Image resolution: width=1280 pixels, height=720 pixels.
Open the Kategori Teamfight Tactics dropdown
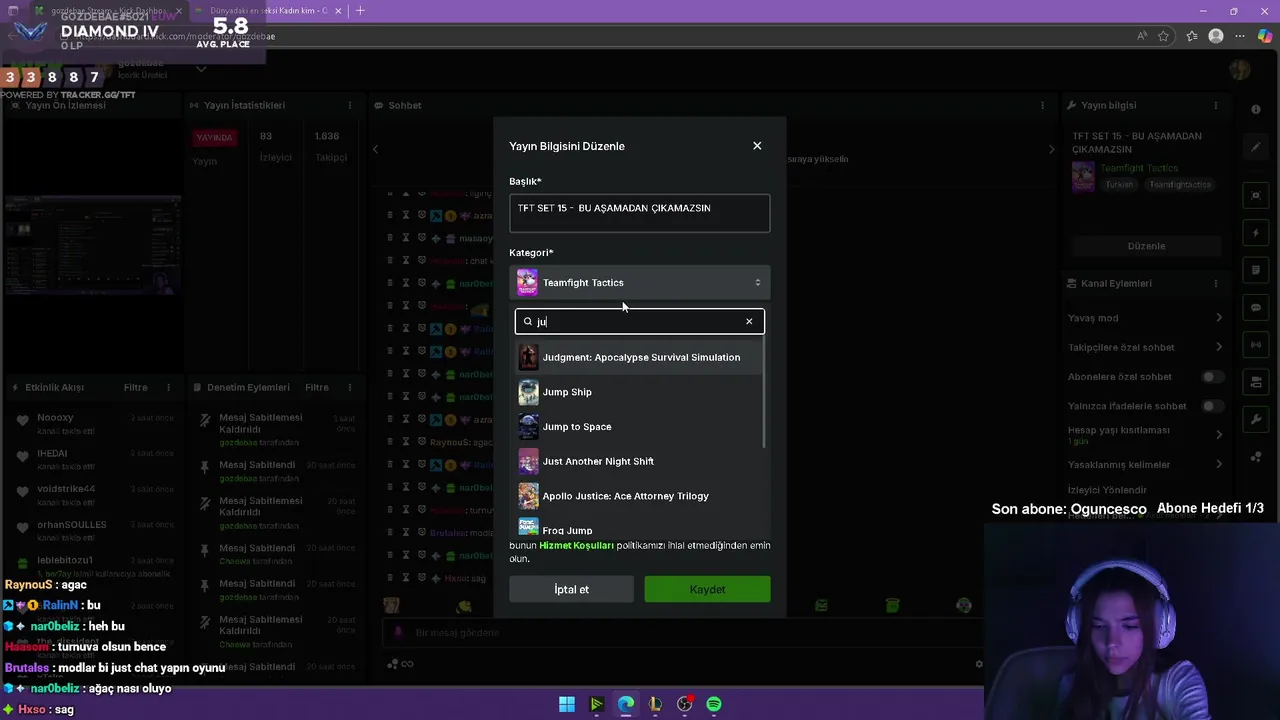pyautogui.click(x=640, y=283)
